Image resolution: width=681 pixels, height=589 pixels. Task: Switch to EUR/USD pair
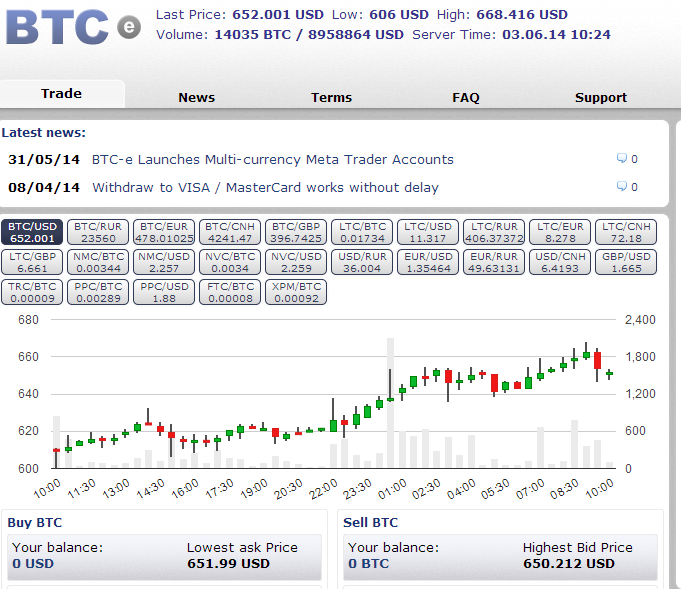pos(428,262)
